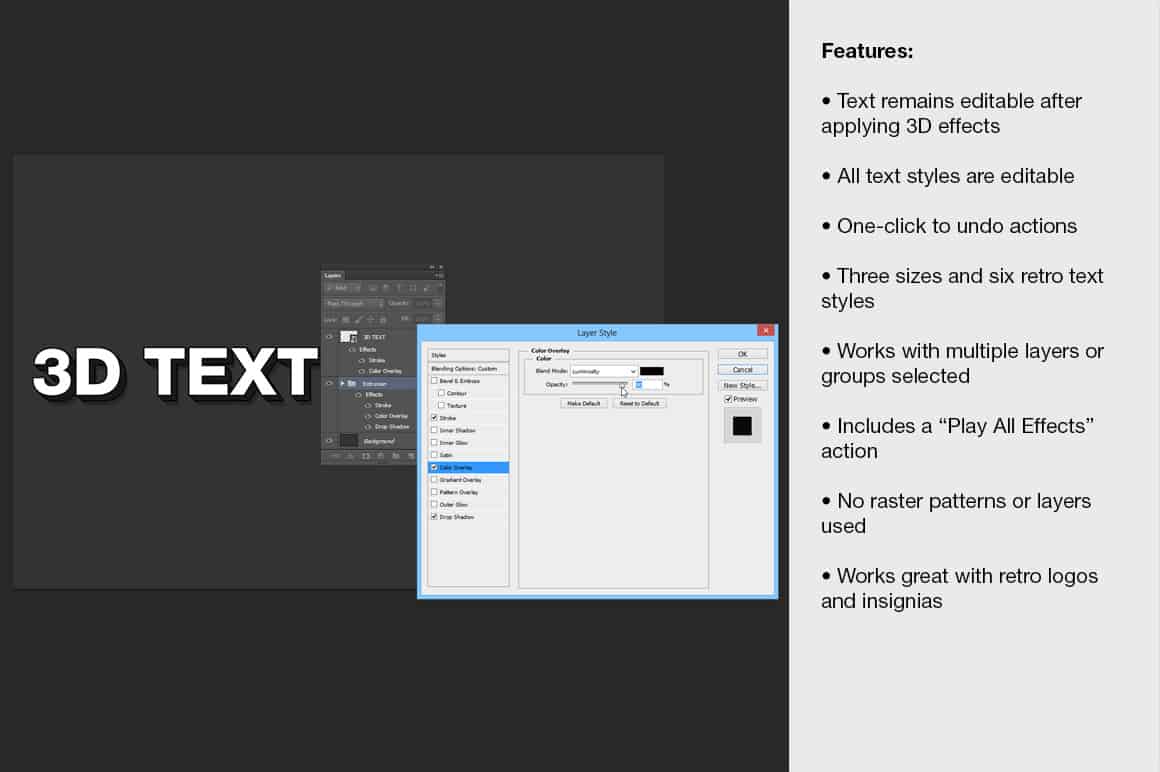Uncheck Color Overlay checkbox
This screenshot has width=1160, height=772.
pos(434,467)
